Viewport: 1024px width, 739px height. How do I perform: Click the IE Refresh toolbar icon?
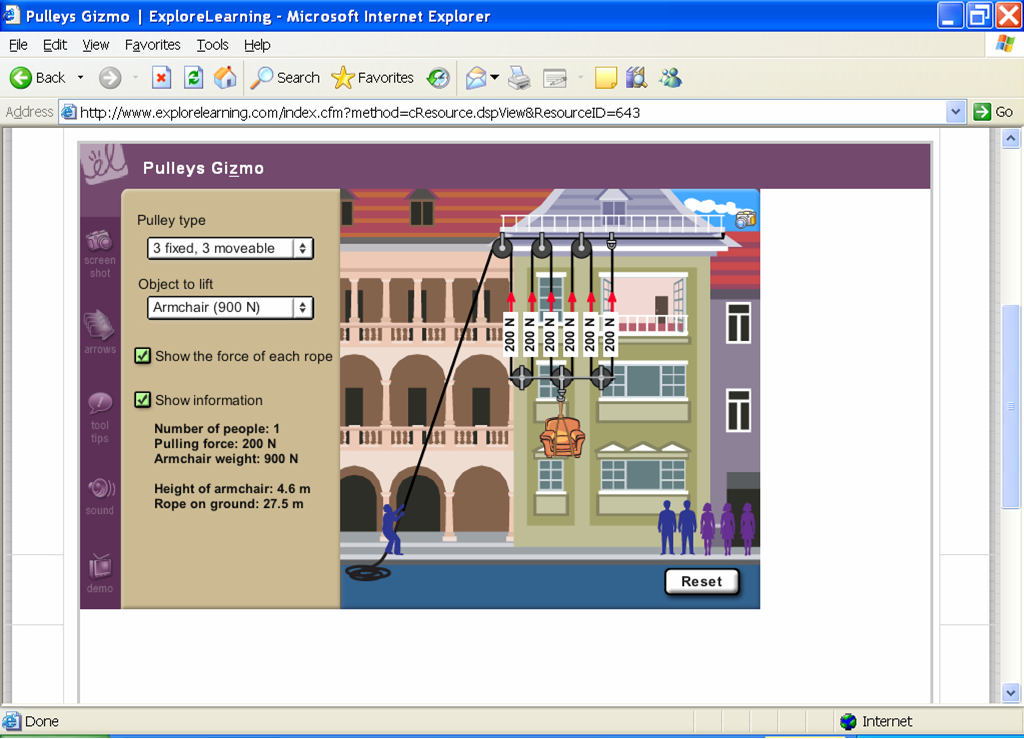pos(194,78)
